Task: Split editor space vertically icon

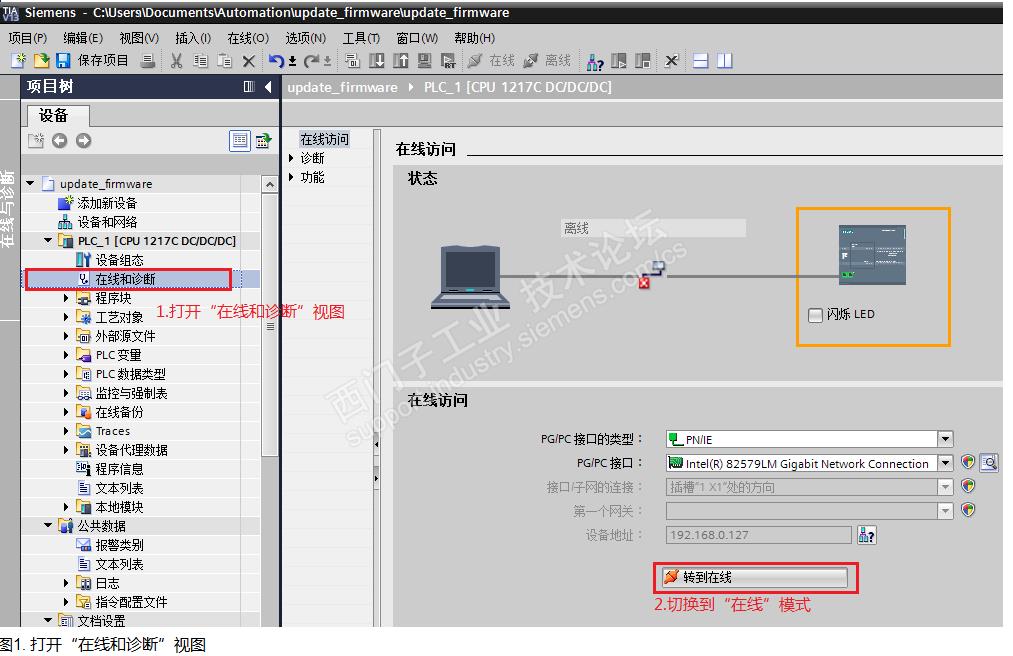Action: [x=725, y=61]
